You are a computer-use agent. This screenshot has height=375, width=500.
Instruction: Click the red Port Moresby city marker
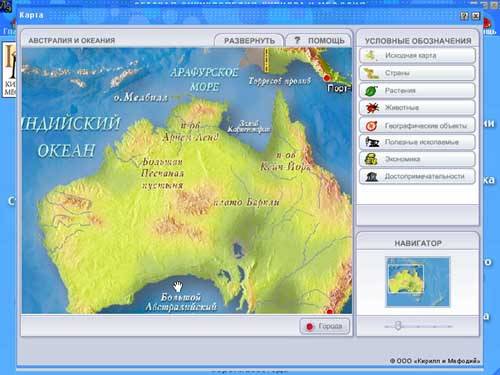click(327, 78)
